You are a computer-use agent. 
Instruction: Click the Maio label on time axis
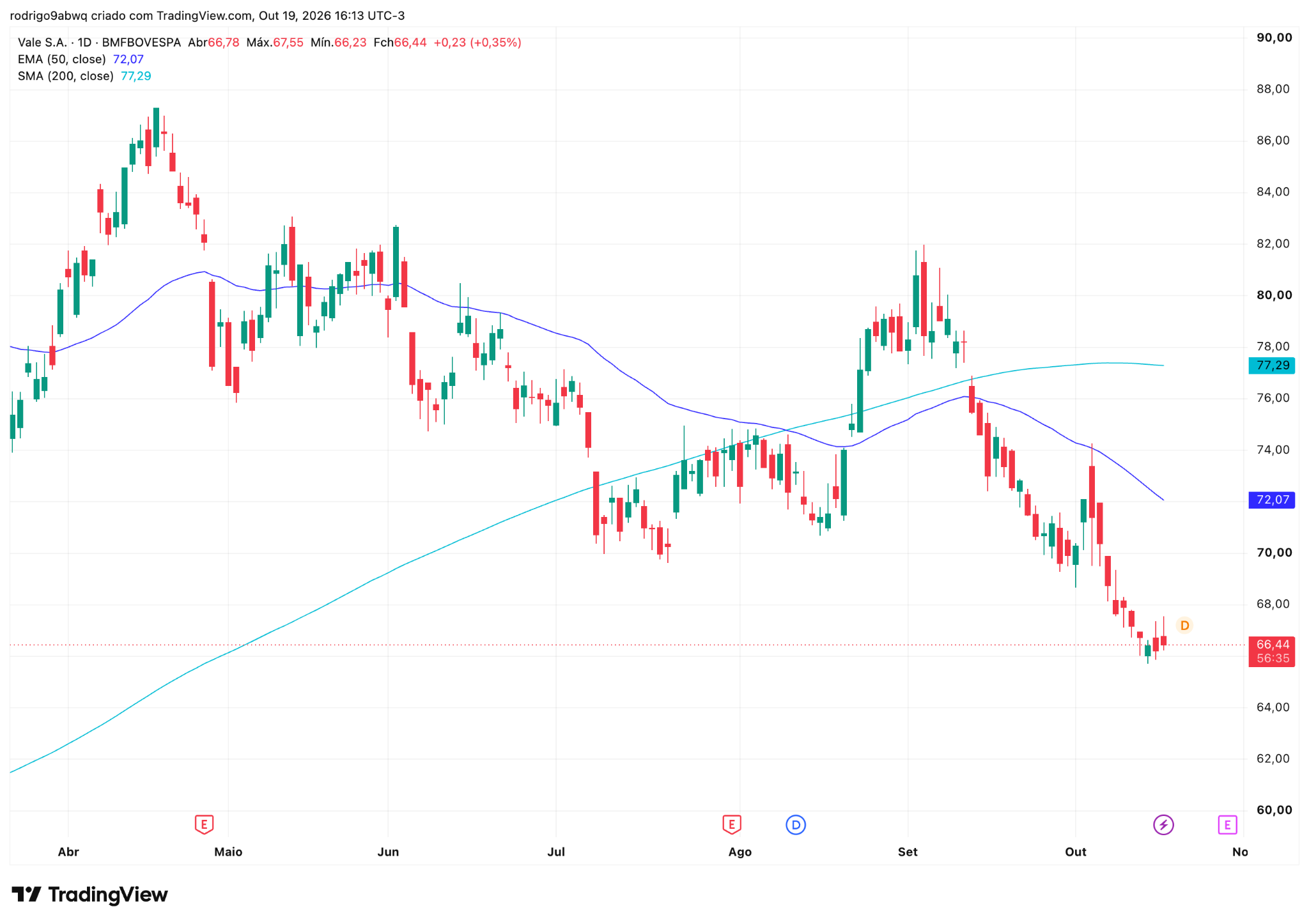[228, 852]
